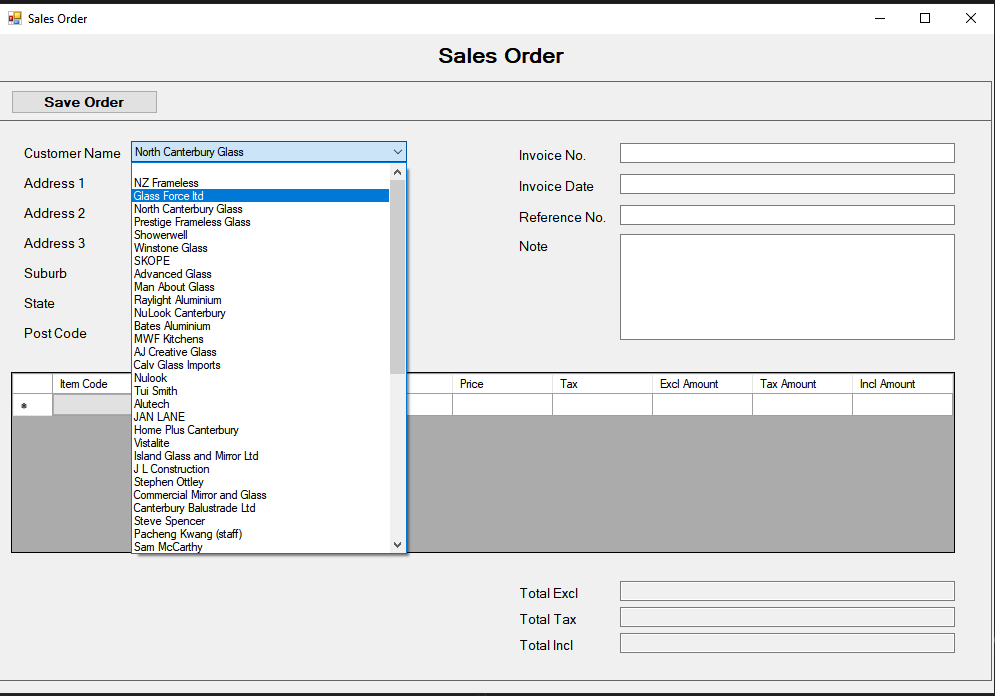
Task: Collapse the Customer Name dropdown
Action: pyautogui.click(x=398, y=151)
